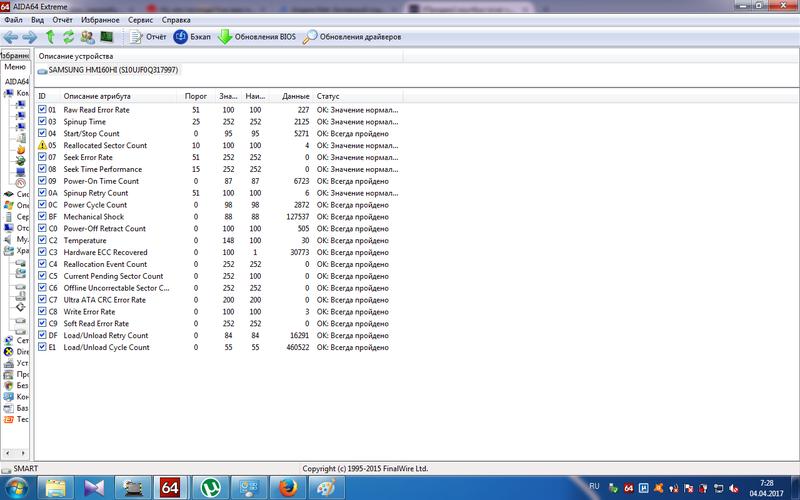
Task: Toggle checkbox for Start/Stop Count
Action: click(42, 133)
